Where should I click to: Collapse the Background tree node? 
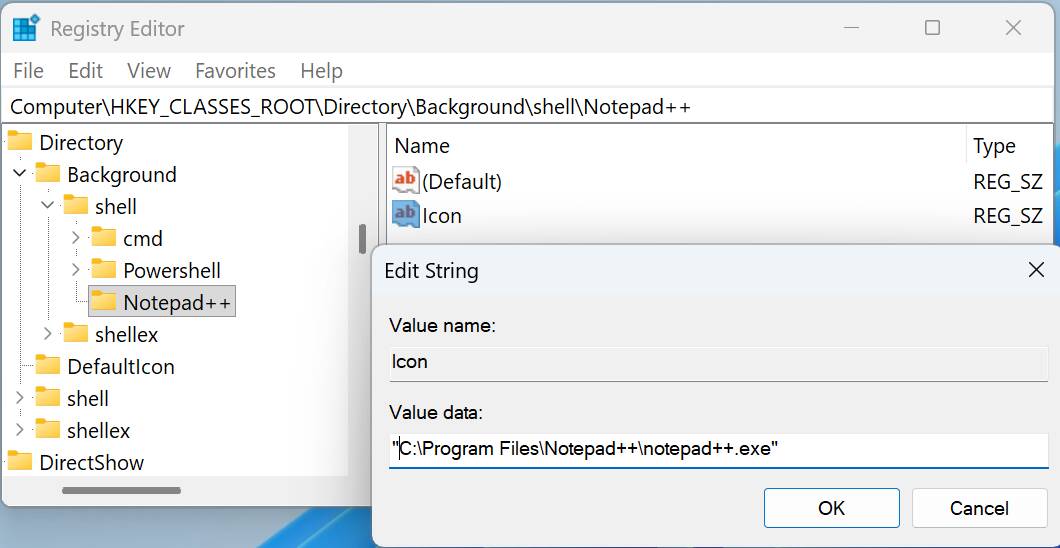[x=20, y=174]
